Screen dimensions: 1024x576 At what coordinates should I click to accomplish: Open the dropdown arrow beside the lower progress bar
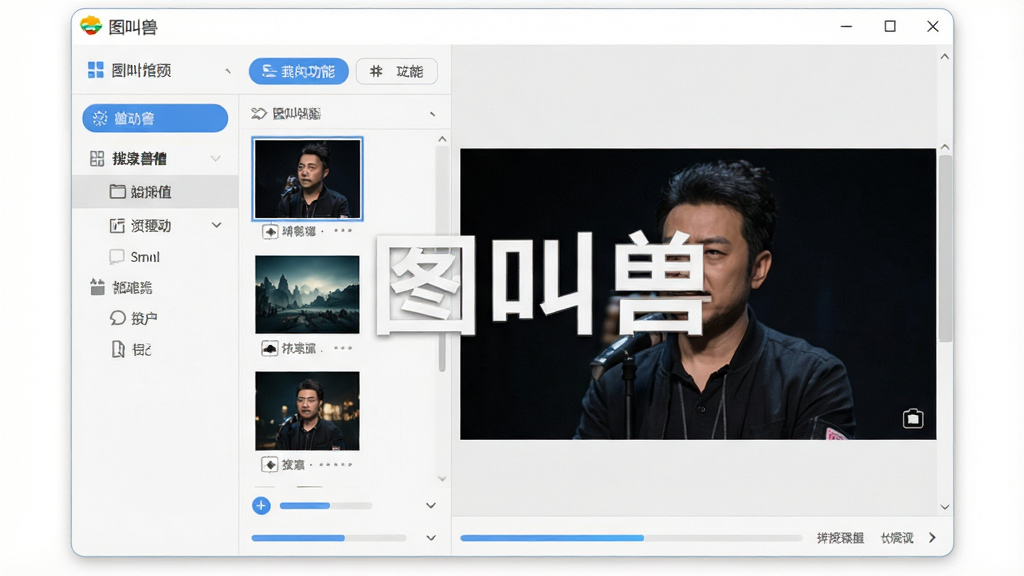click(x=431, y=538)
